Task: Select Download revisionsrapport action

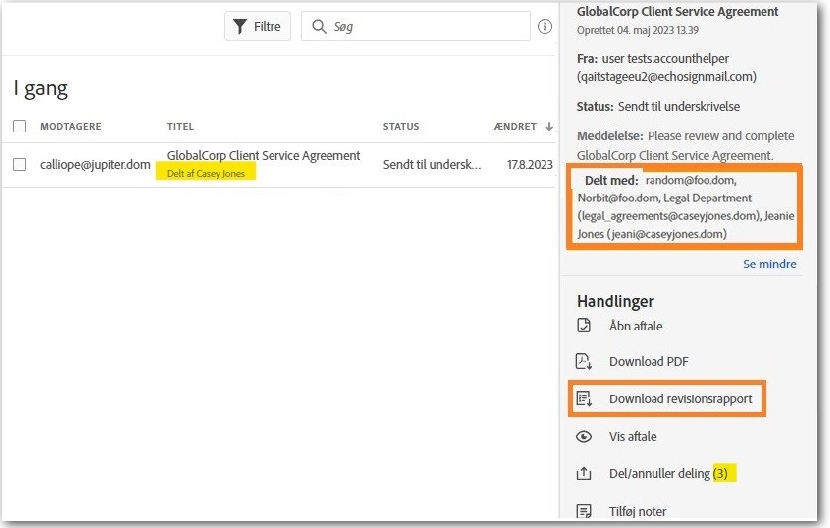Action: tap(680, 399)
